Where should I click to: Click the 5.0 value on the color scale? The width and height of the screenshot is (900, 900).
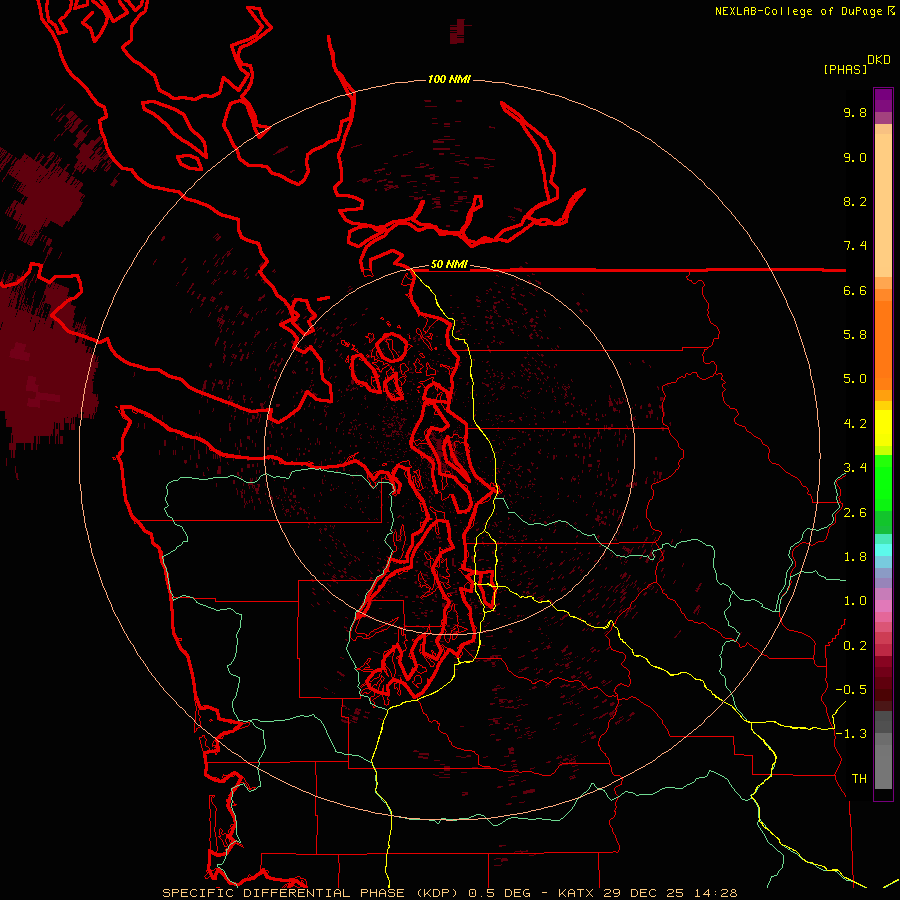(x=855, y=379)
